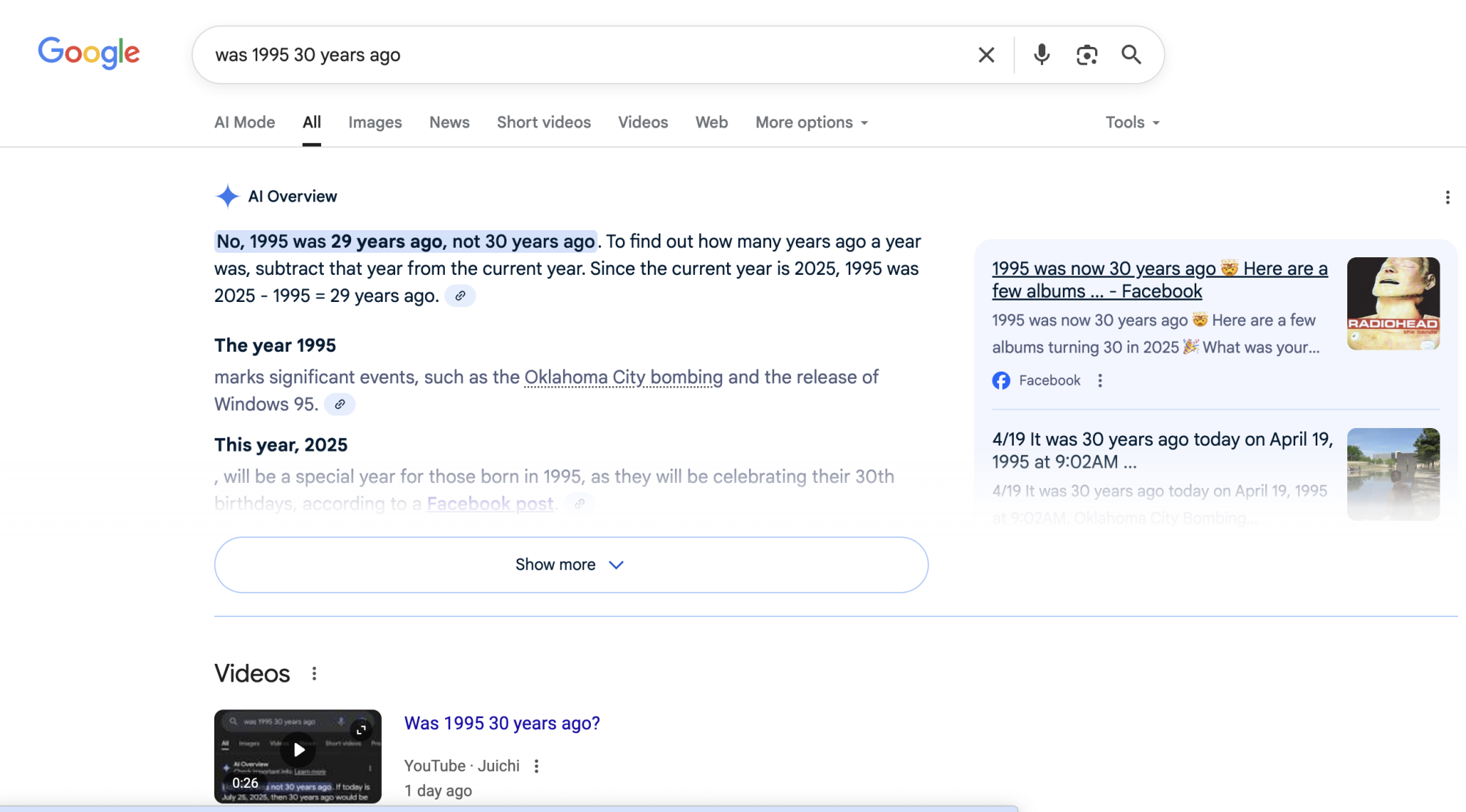
Task: Open the Oklahoma City bombing link
Action: tap(623, 377)
